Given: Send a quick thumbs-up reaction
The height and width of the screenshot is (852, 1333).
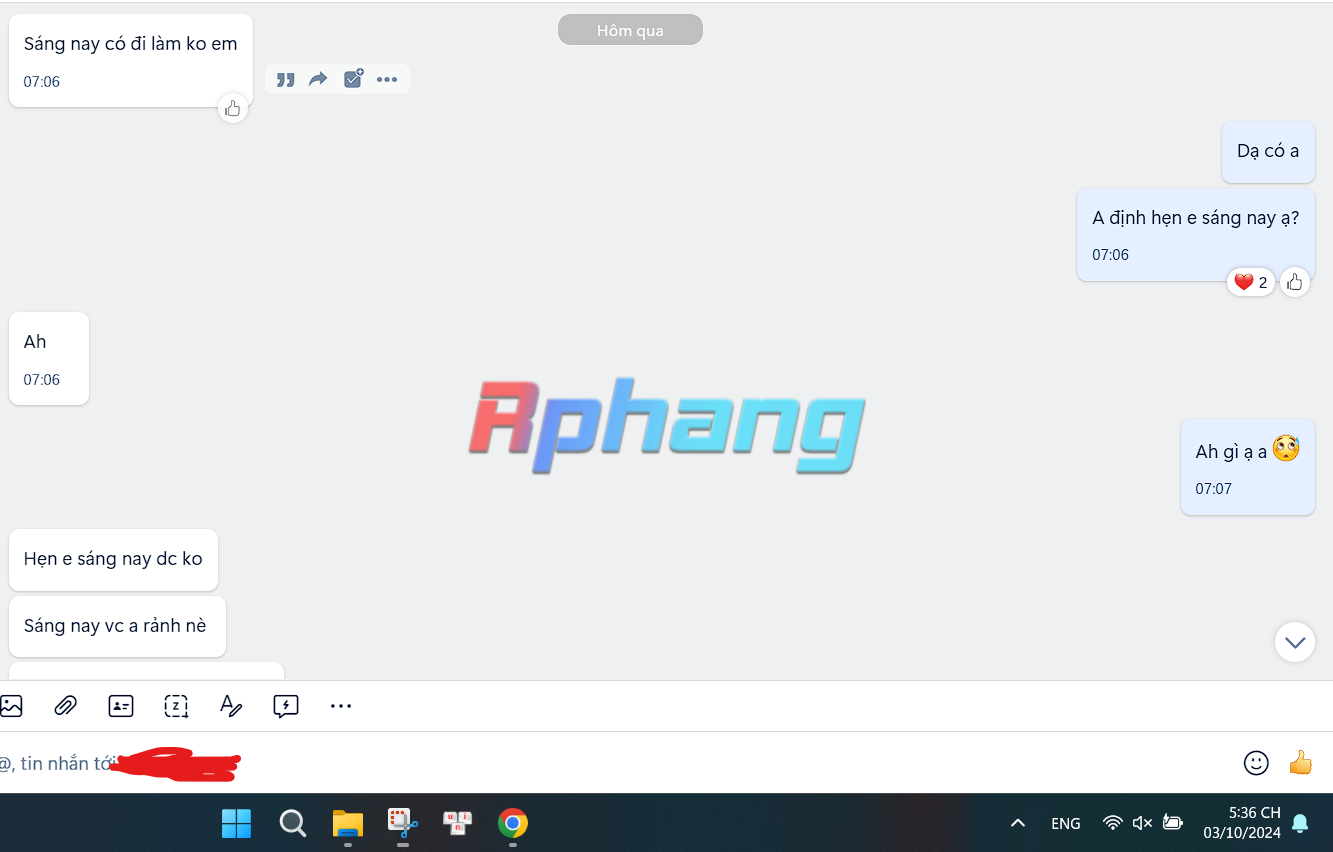Looking at the screenshot, I should pos(1301,763).
